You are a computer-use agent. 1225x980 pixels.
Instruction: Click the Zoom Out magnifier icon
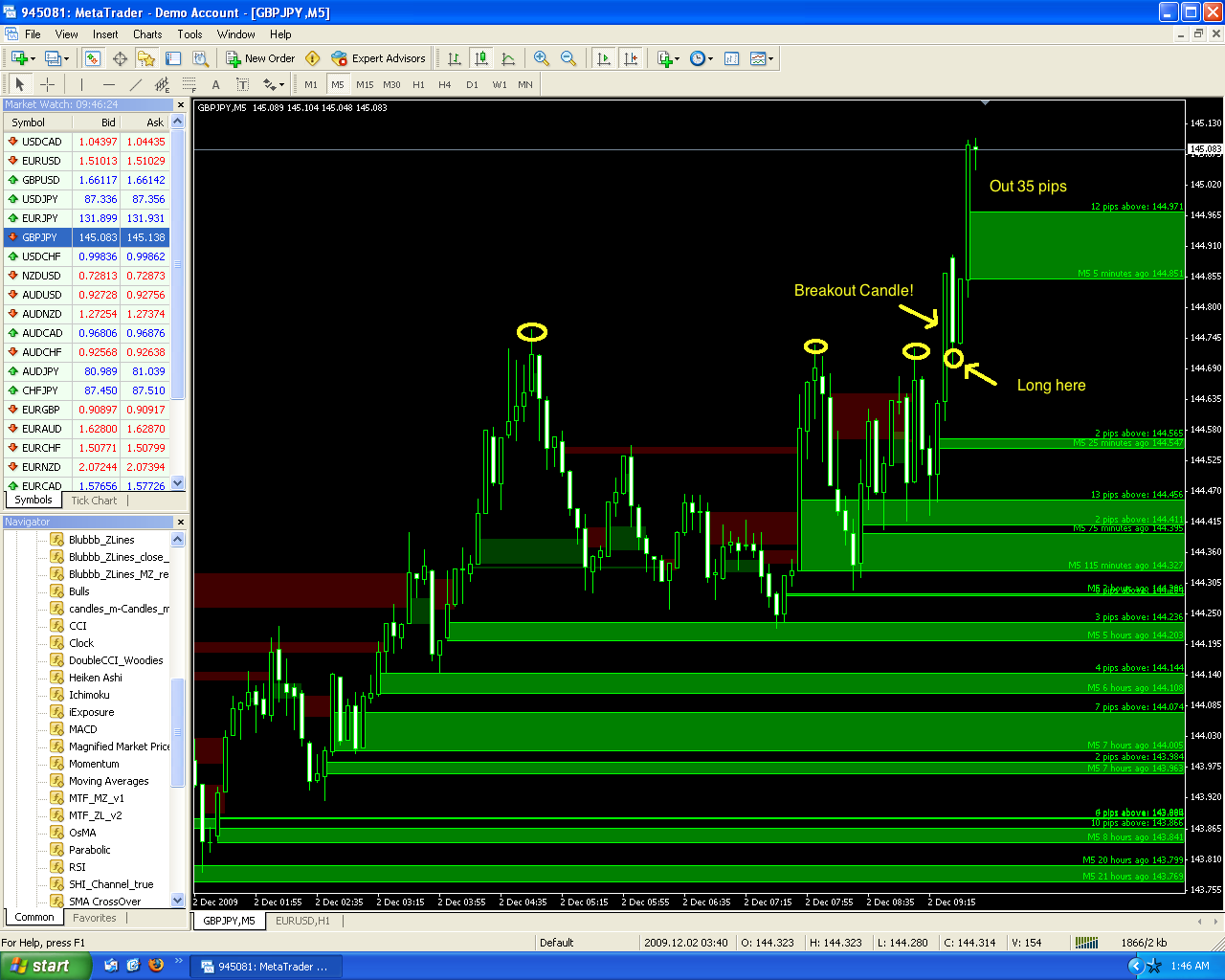click(x=568, y=58)
